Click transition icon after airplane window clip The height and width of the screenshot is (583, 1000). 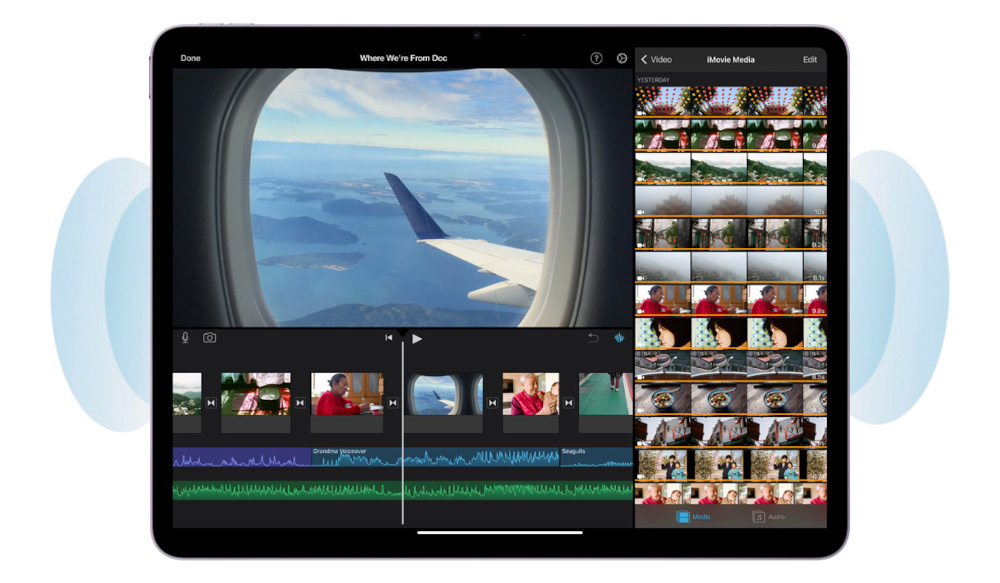coord(492,403)
